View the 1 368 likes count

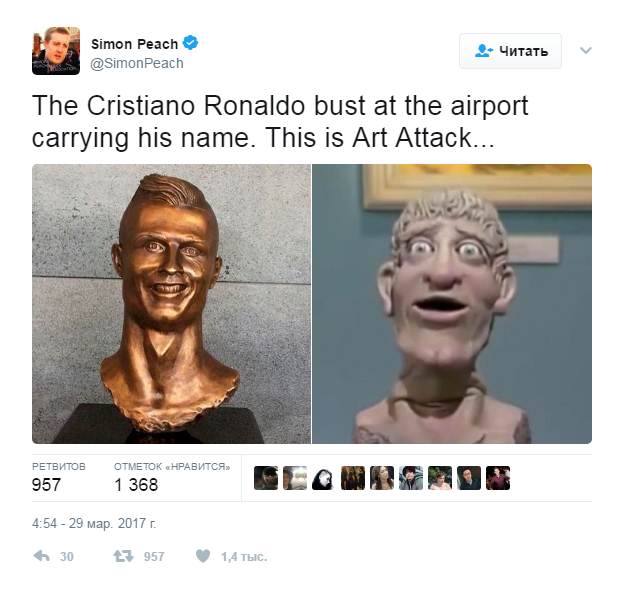click(x=136, y=485)
